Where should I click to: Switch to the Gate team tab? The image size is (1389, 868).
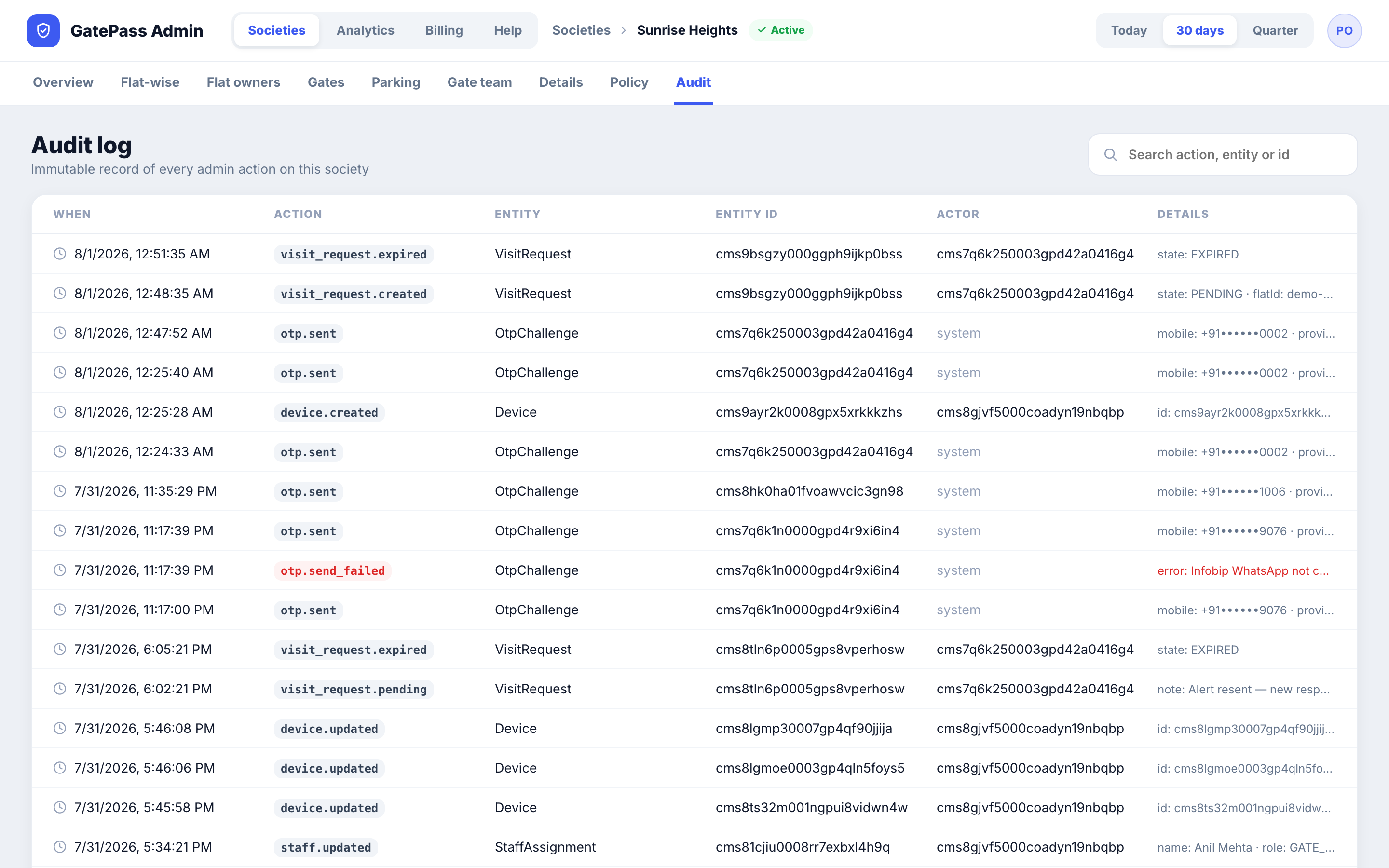coord(480,82)
